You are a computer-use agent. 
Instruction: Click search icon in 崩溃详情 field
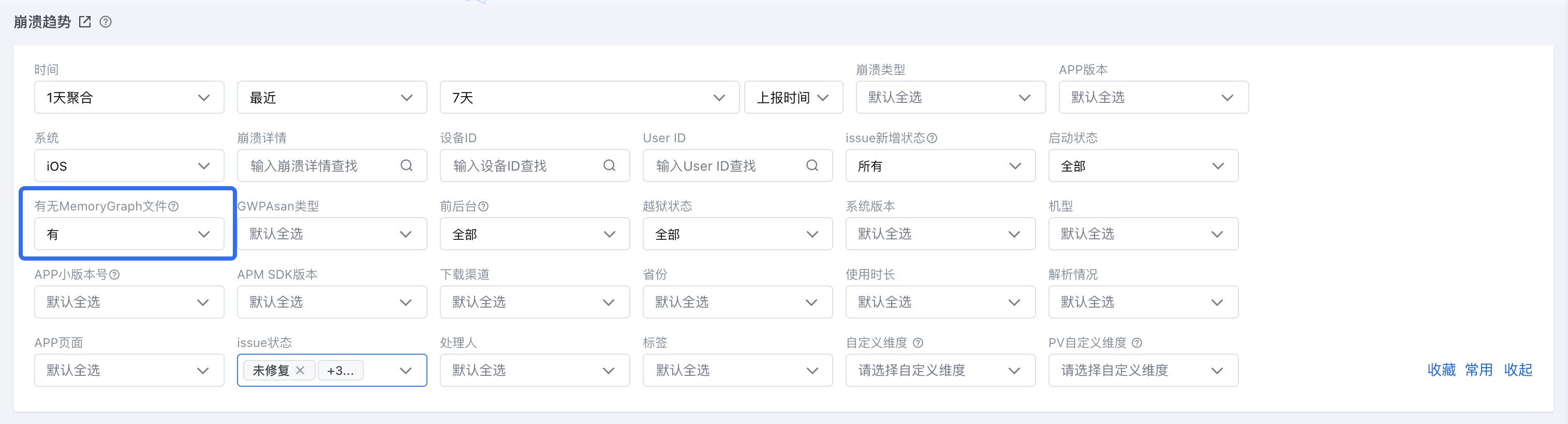pyautogui.click(x=407, y=165)
